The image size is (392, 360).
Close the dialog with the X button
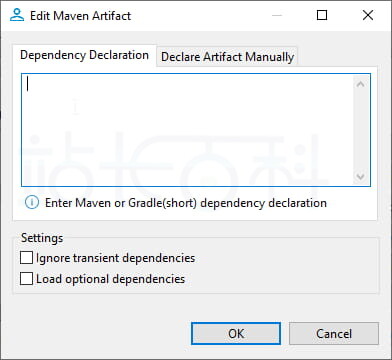click(368, 15)
